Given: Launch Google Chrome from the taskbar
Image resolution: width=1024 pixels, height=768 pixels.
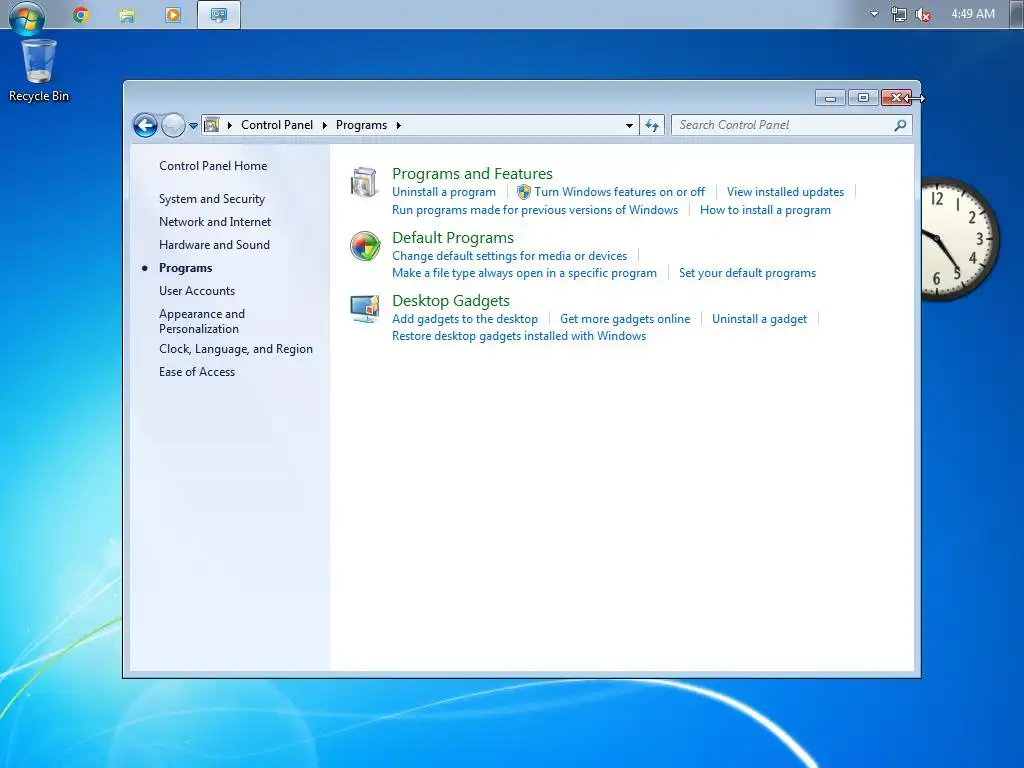Looking at the screenshot, I should pyautogui.click(x=81, y=14).
